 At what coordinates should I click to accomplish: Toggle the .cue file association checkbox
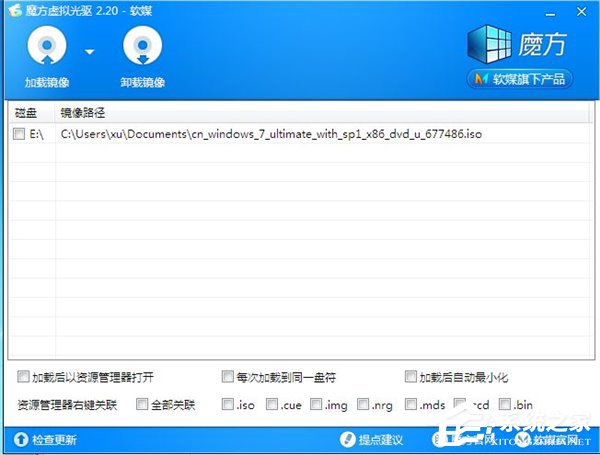coord(272,405)
